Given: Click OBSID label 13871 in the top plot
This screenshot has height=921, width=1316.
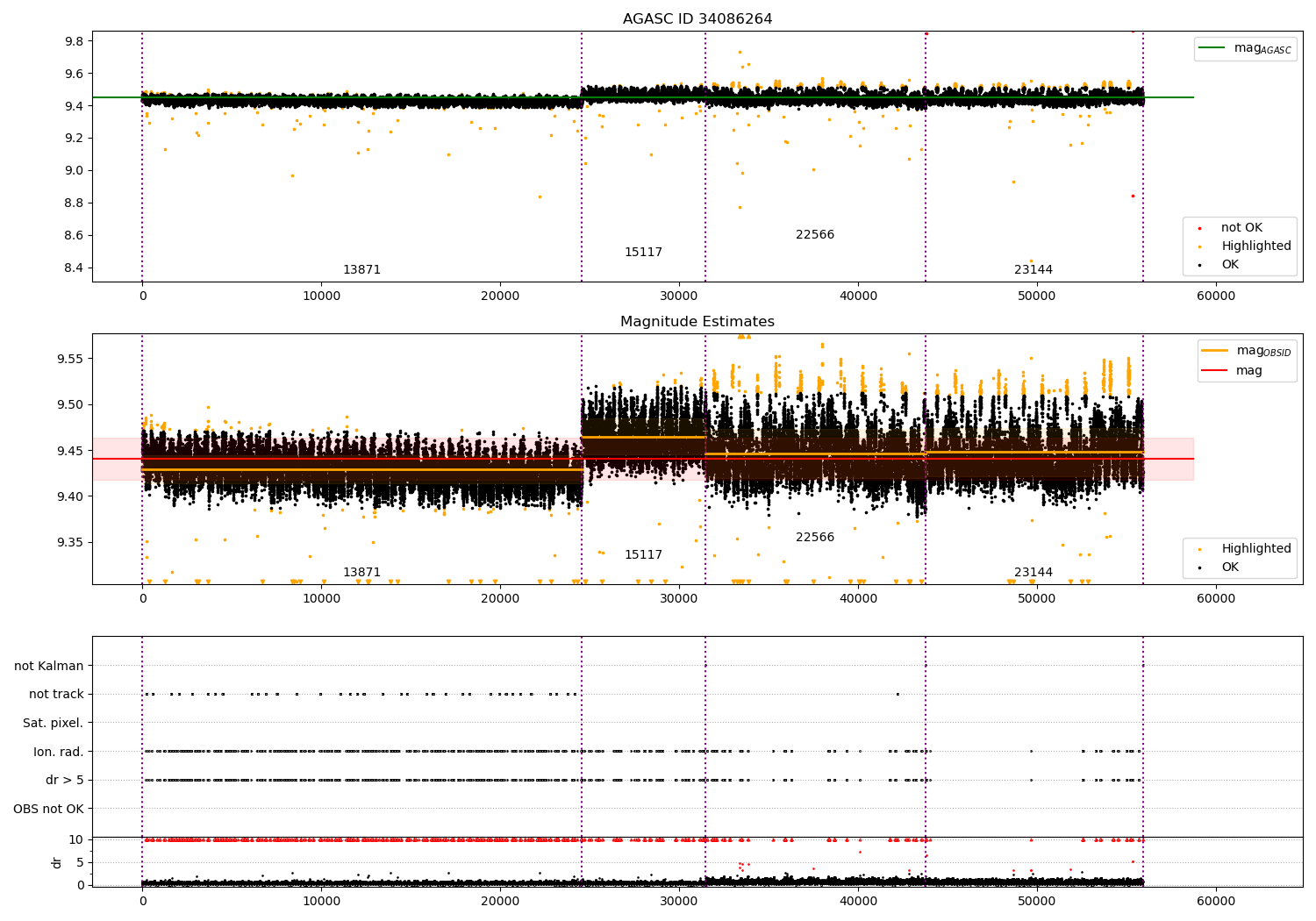Looking at the screenshot, I should pos(361,270).
